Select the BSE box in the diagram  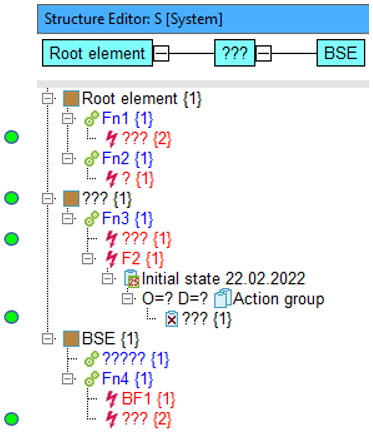(341, 53)
